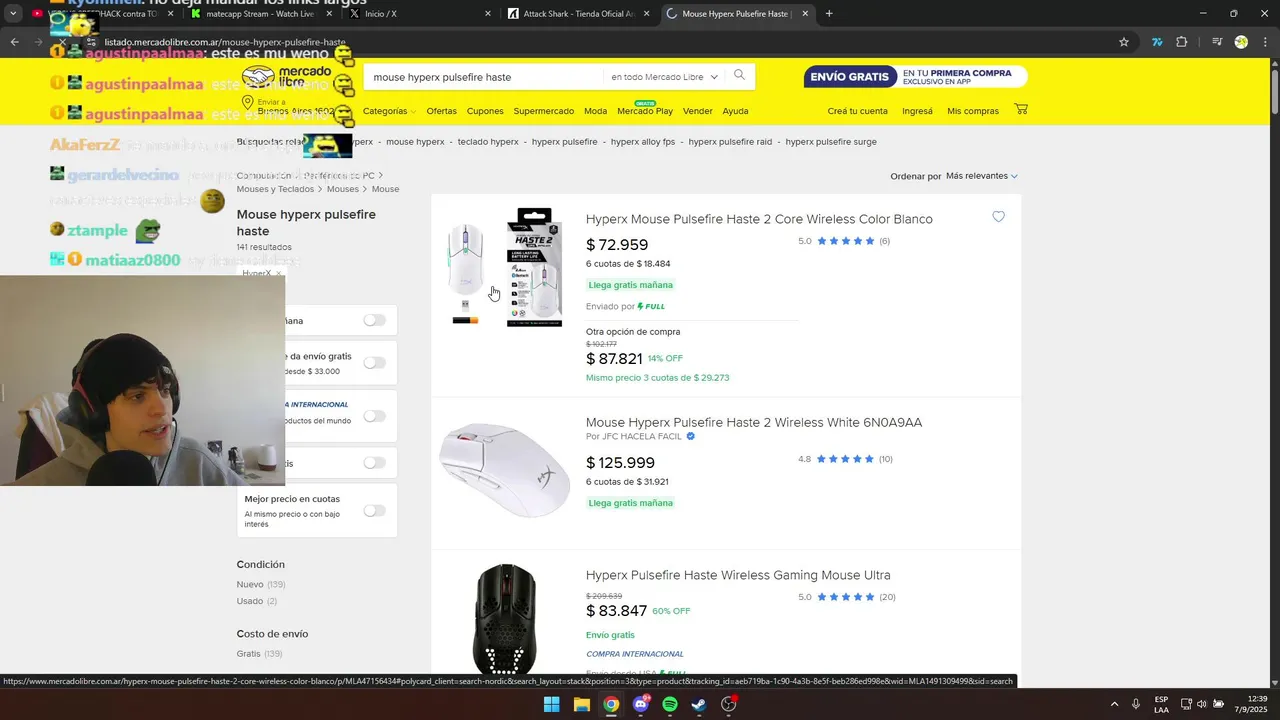
Task: Click the Ayuda link
Action: pos(735,111)
